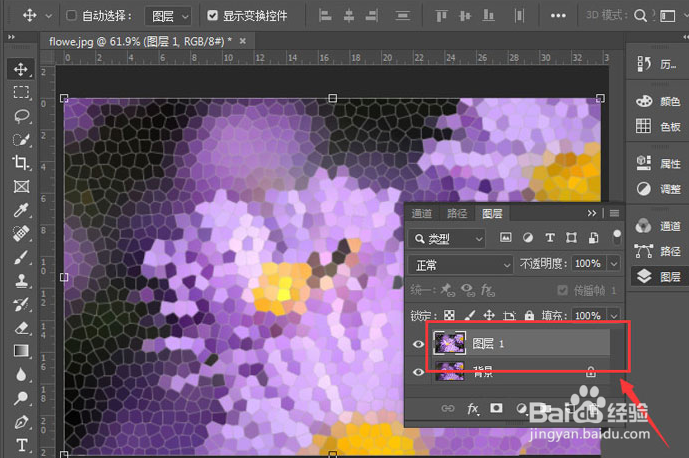This screenshot has width=689, height=458.
Task: Select the Quick Selection tool
Action: point(21,139)
